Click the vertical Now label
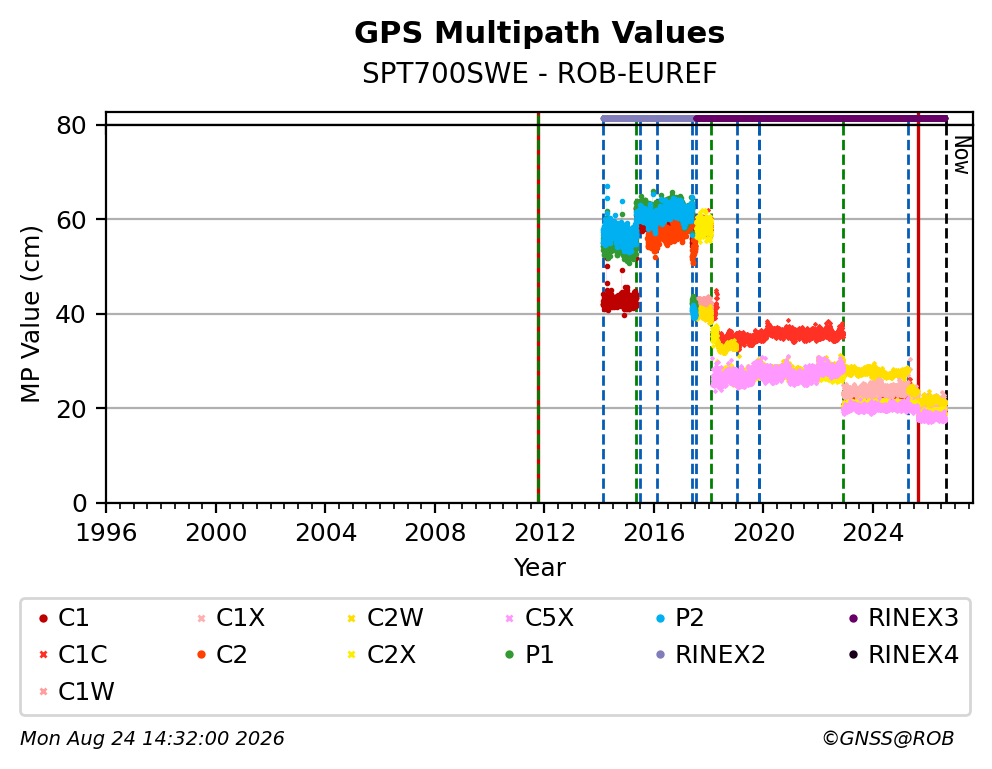The image size is (992, 769). tap(962, 156)
